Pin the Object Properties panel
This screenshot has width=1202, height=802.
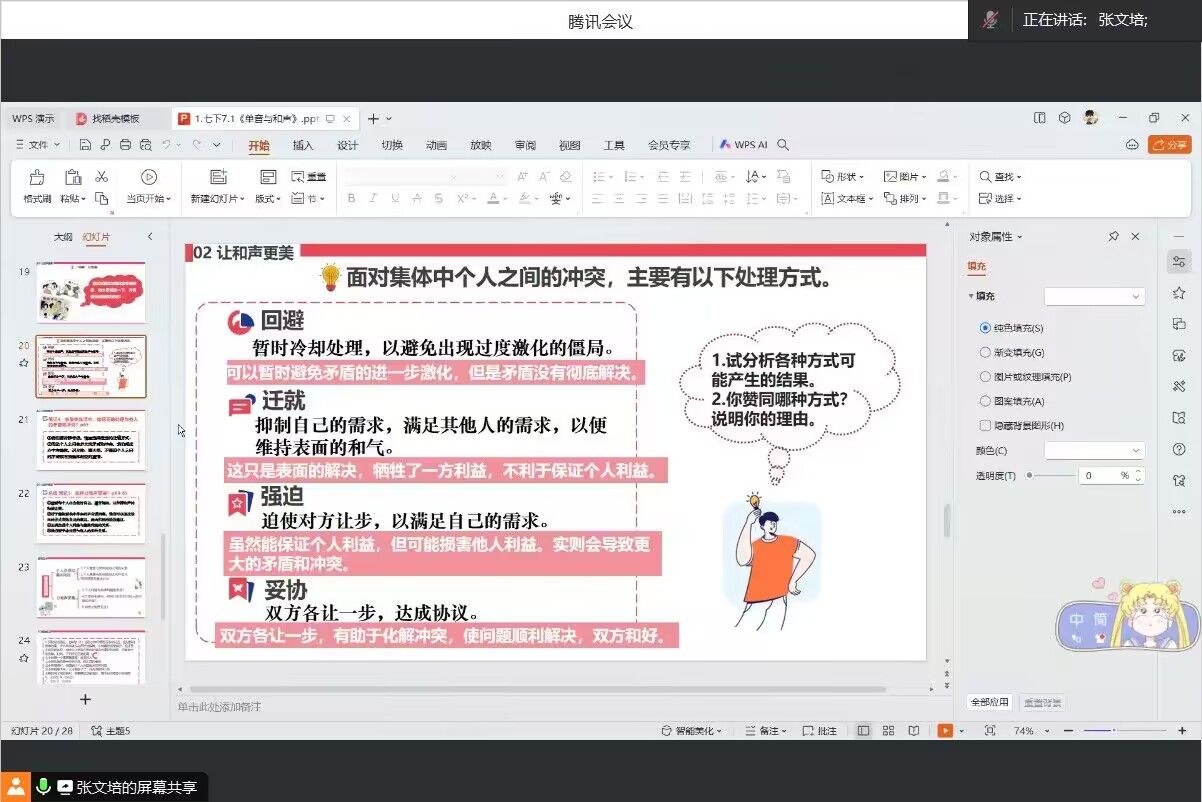click(1113, 237)
